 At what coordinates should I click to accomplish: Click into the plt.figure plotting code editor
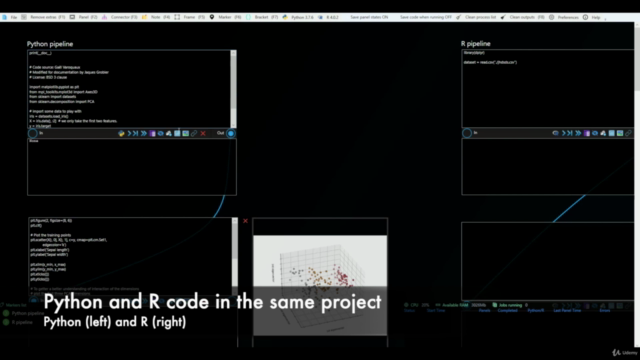(x=130, y=255)
